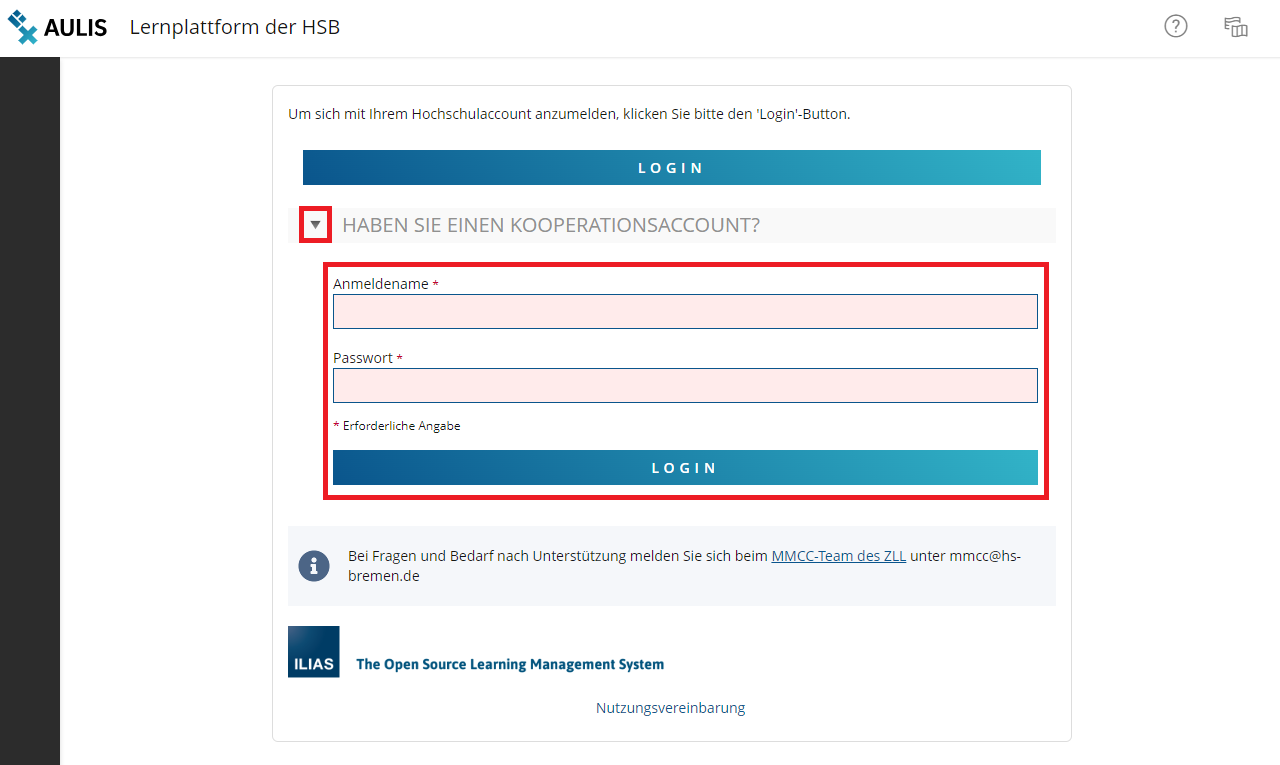1280x765 pixels.
Task: Click the lower LOGIN button under Passwort
Action: pos(685,468)
